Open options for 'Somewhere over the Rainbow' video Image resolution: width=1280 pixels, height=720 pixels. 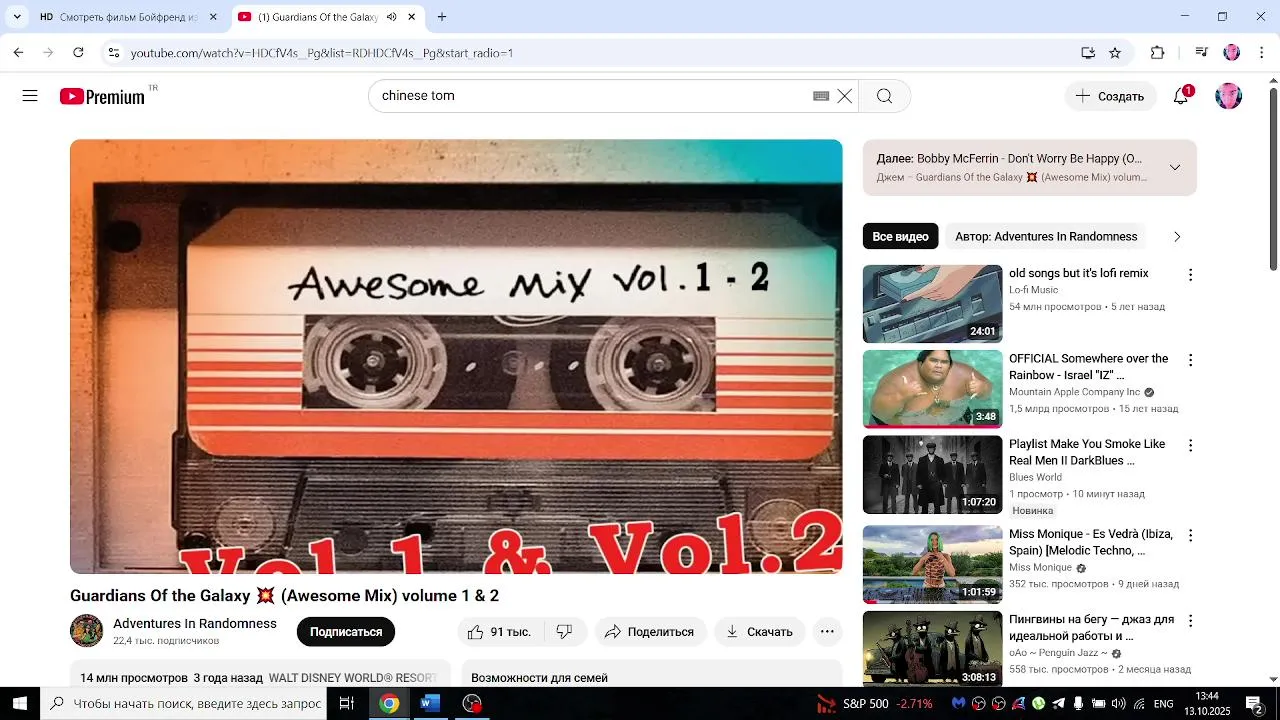click(x=1190, y=360)
